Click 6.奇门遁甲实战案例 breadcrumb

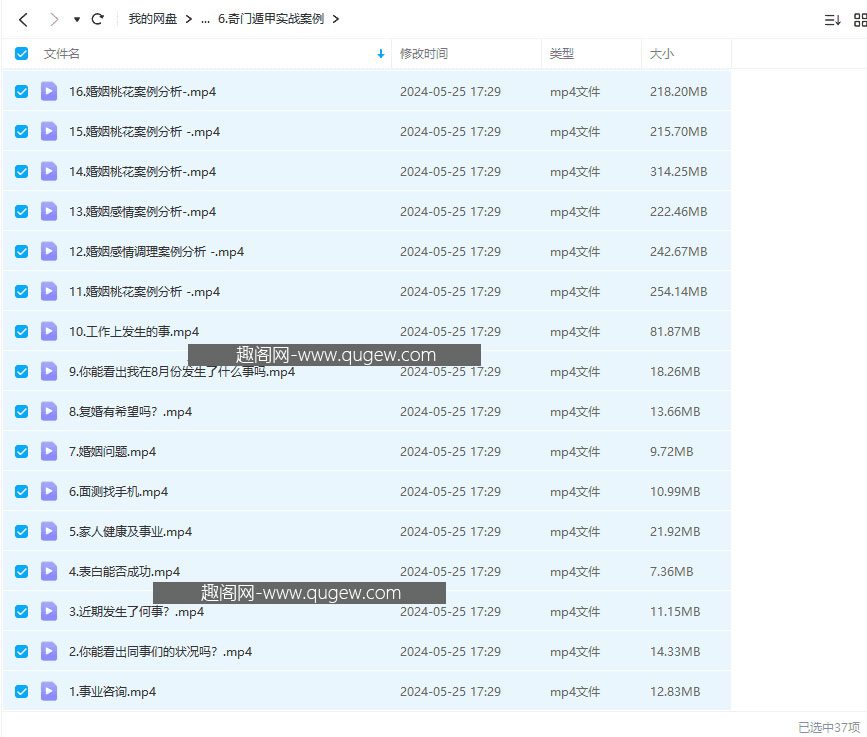pyautogui.click(x=271, y=19)
